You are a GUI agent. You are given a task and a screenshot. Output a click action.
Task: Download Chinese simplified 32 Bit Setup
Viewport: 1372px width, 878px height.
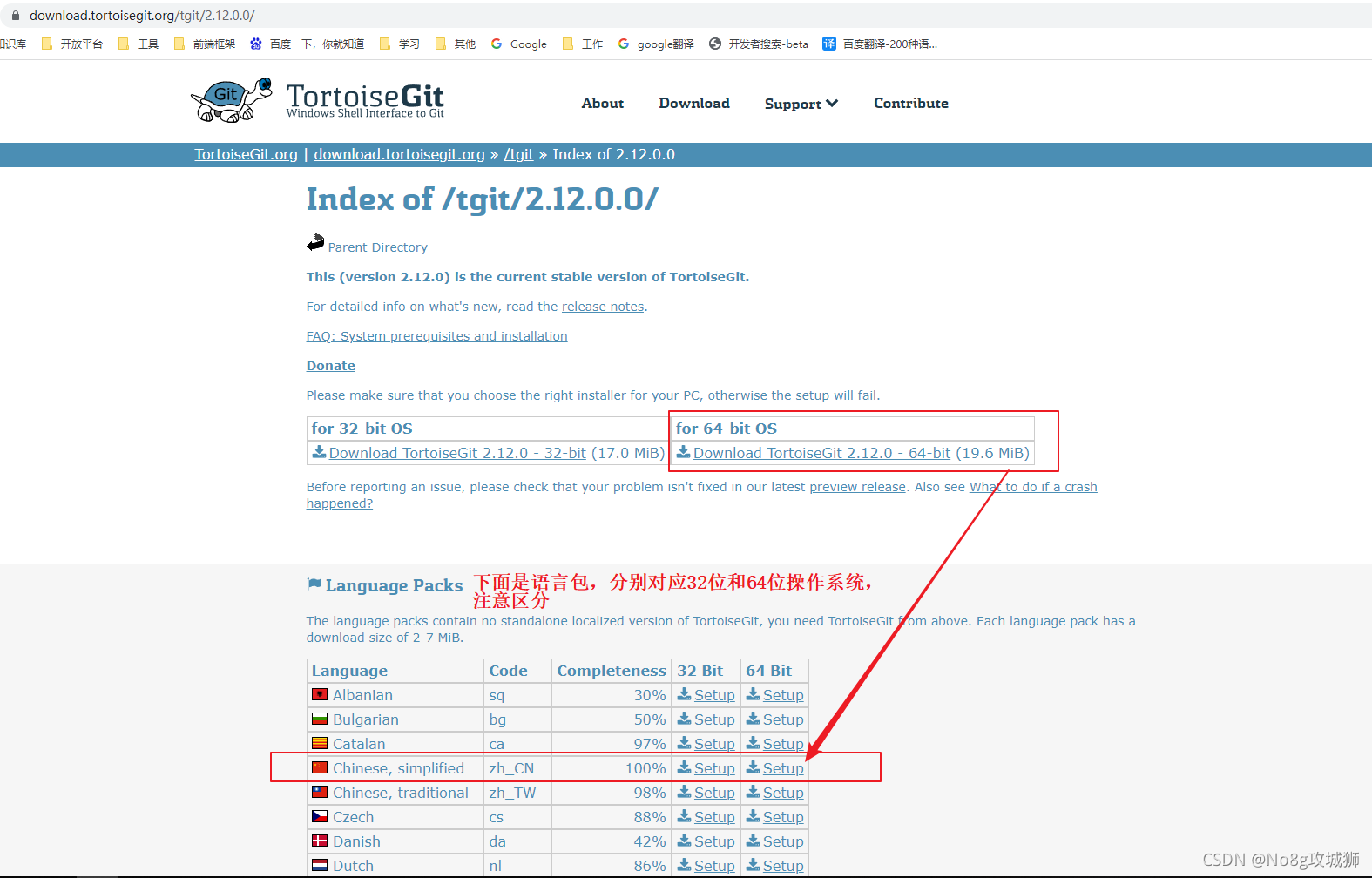click(x=714, y=768)
